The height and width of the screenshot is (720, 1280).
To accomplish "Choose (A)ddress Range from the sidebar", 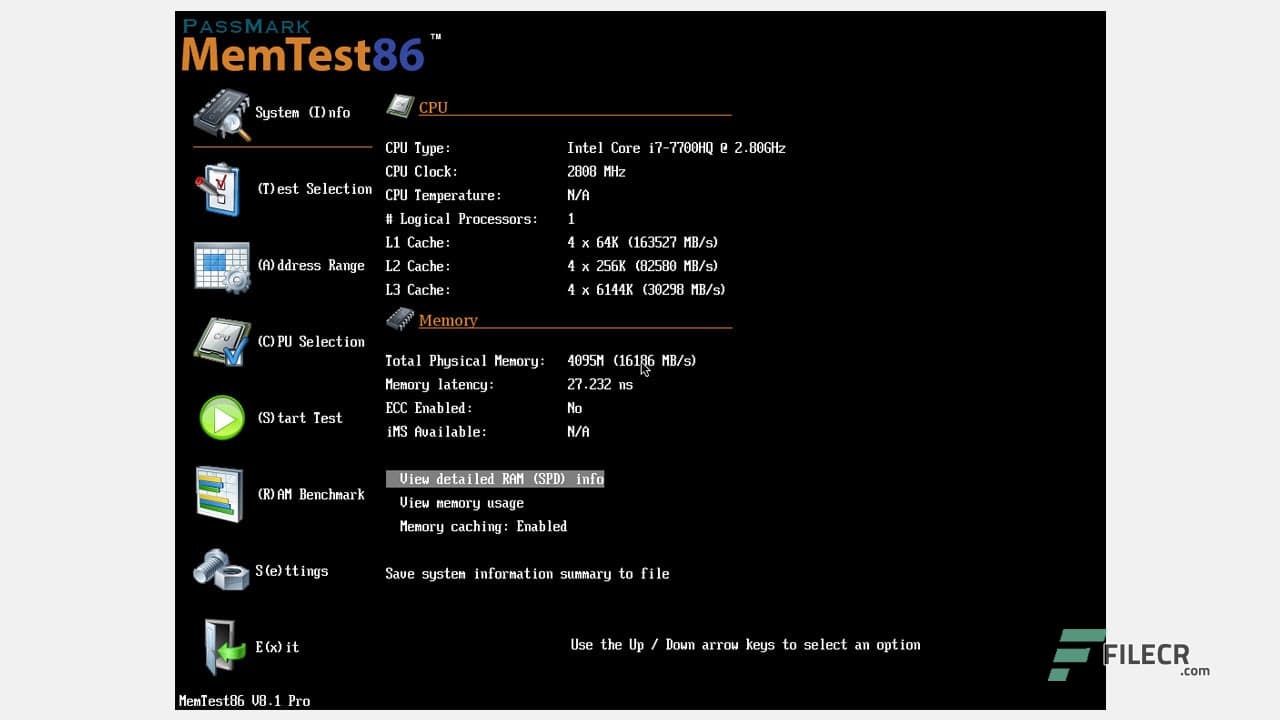I will point(314,265).
